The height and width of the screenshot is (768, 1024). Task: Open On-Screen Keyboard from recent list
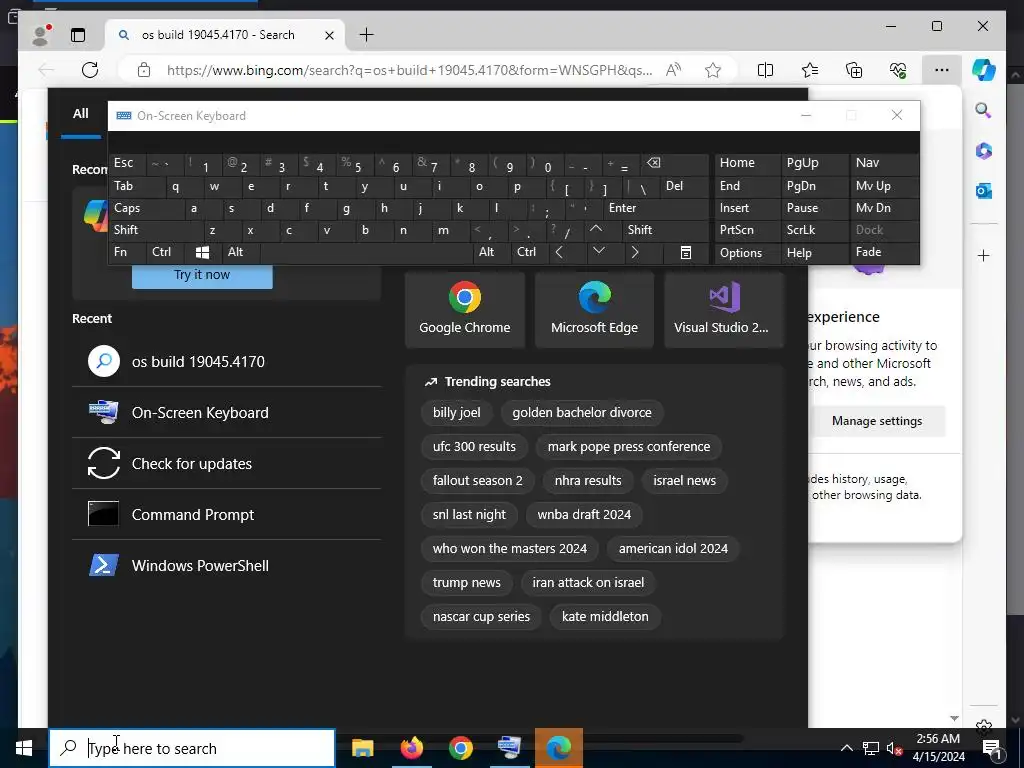[227, 412]
